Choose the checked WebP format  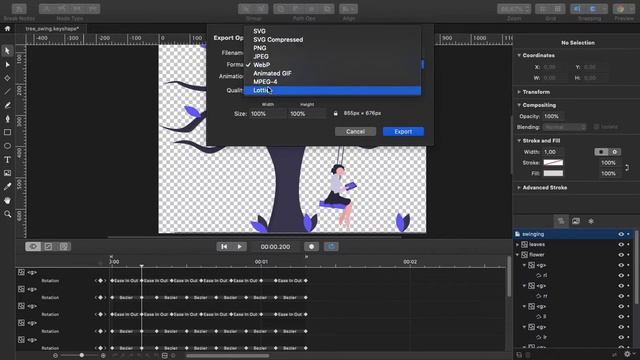(332, 65)
